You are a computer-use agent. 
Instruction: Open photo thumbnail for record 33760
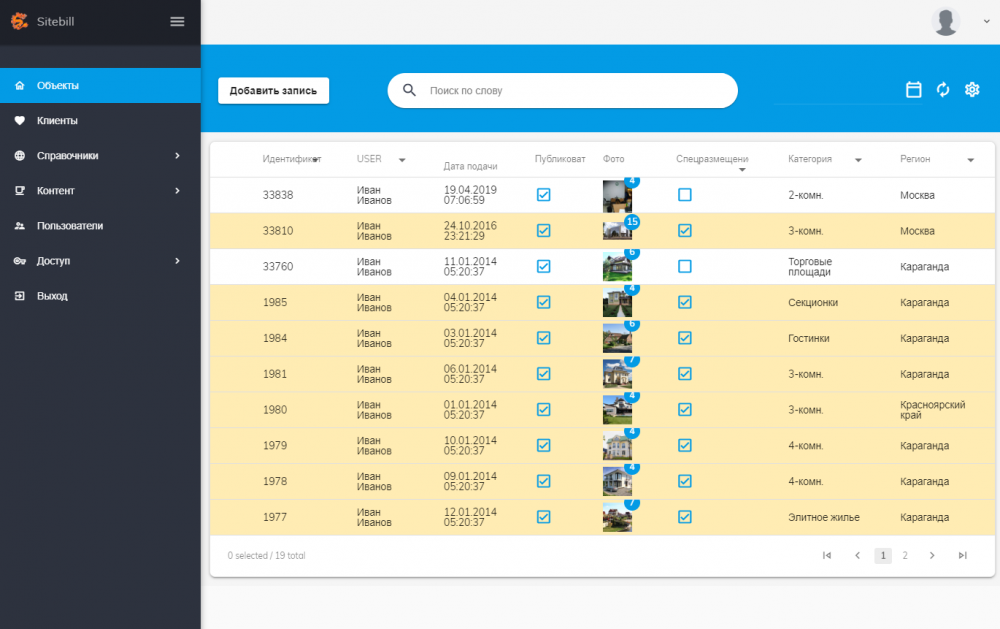pyautogui.click(x=617, y=267)
